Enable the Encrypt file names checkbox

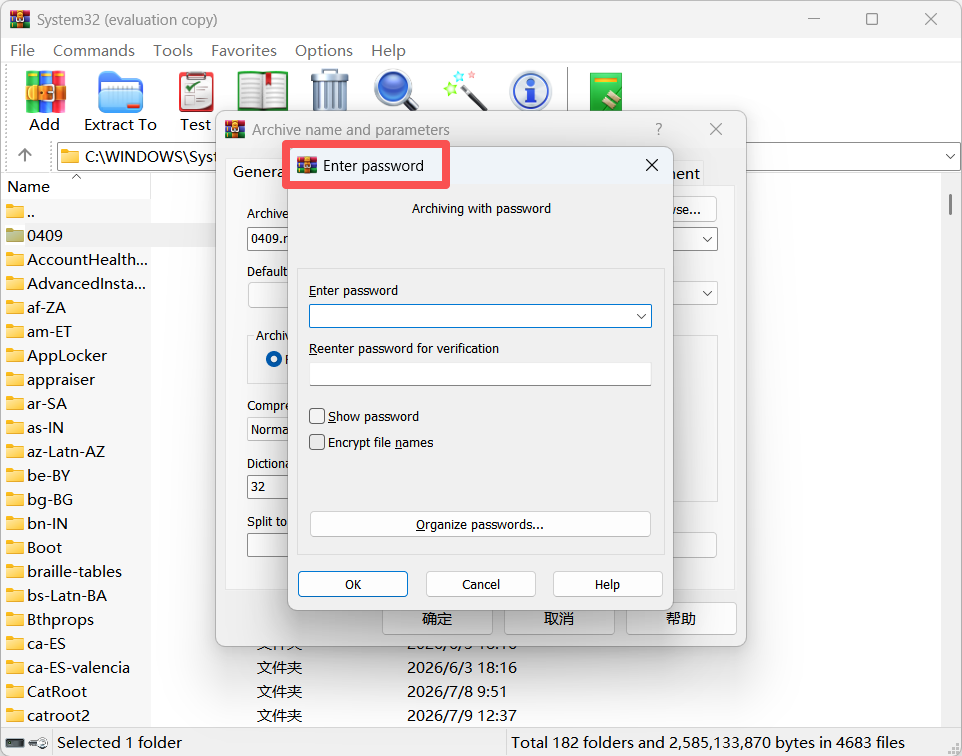tap(317, 442)
